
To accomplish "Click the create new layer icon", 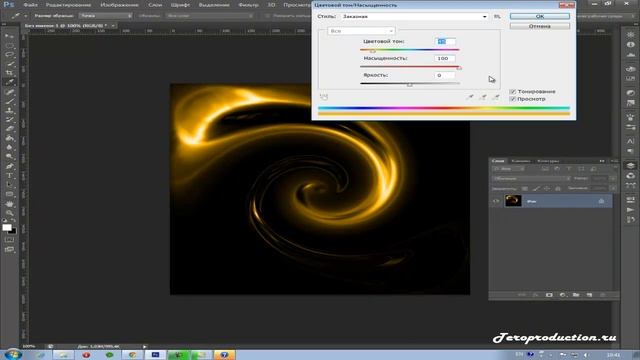I will [589, 295].
